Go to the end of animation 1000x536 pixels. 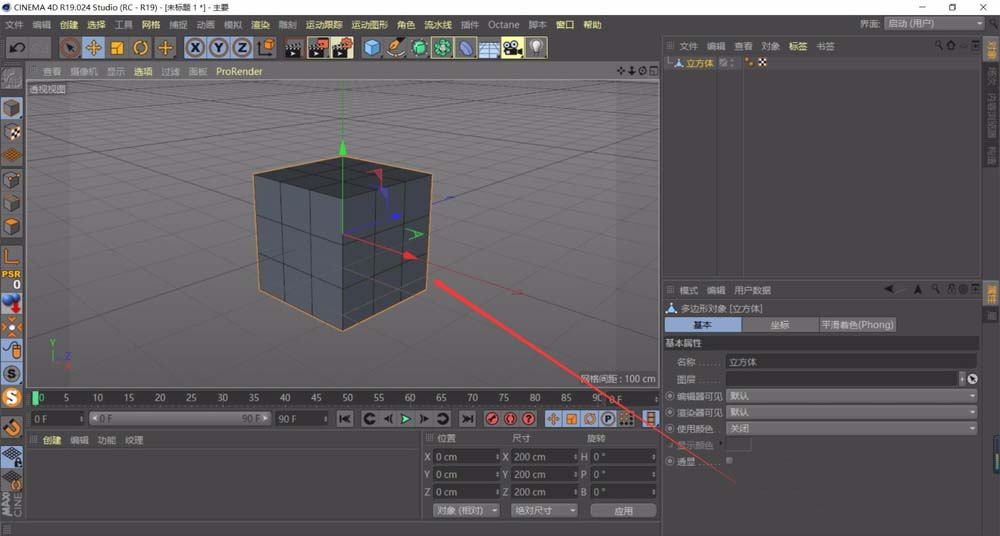pos(467,419)
